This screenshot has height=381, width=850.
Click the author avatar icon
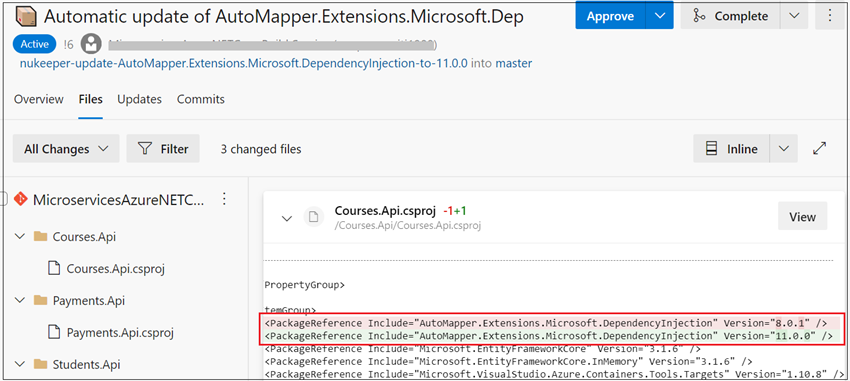pos(91,44)
